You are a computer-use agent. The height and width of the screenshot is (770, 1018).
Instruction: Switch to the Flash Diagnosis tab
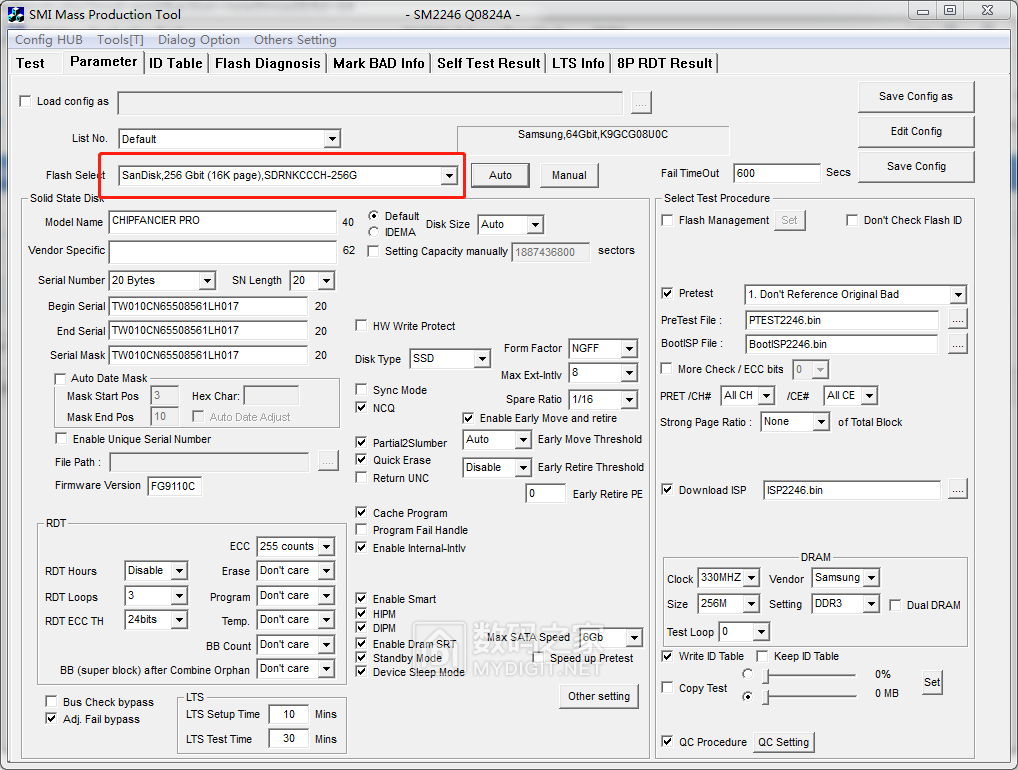pyautogui.click(x=267, y=63)
